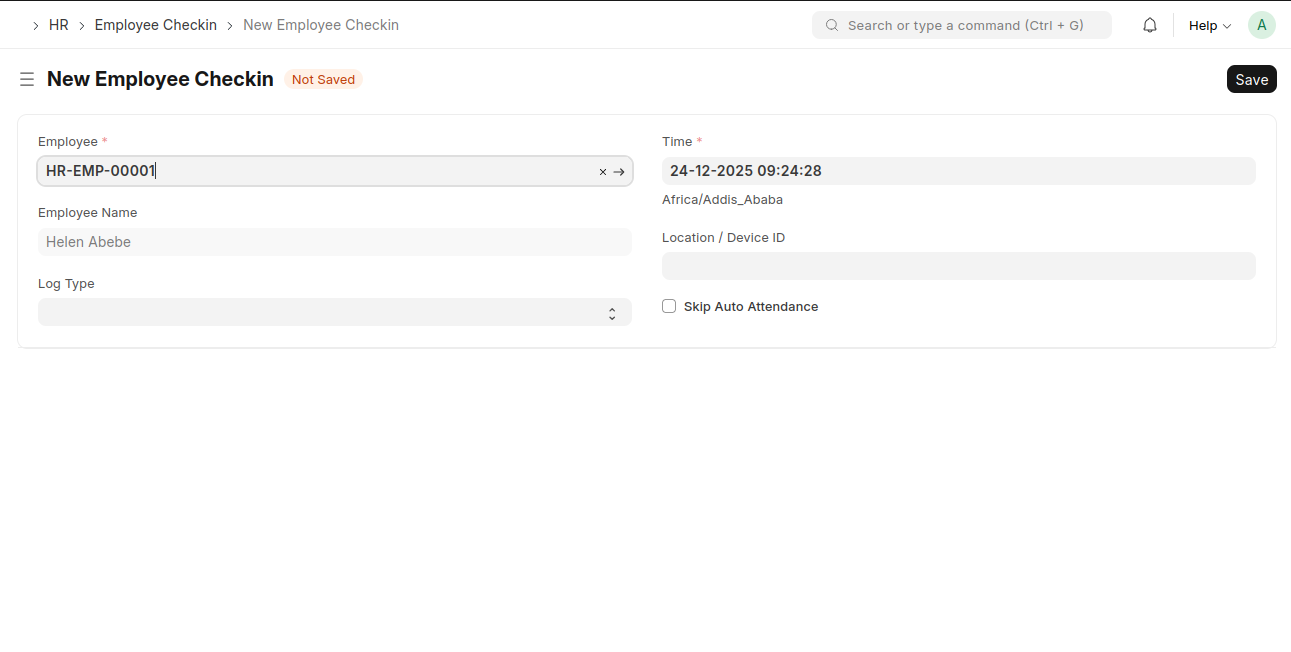This screenshot has height=652, width=1291.
Task: Navigate to Employee Checkin breadcrumb
Action: pyautogui.click(x=155, y=25)
